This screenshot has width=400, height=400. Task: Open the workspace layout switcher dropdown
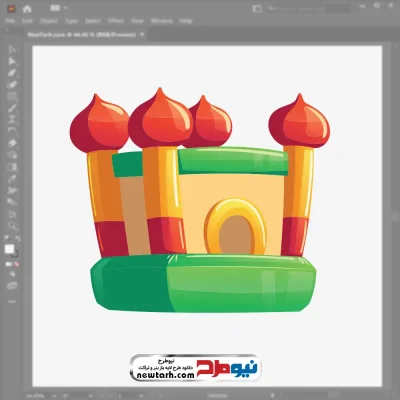(x=59, y=8)
